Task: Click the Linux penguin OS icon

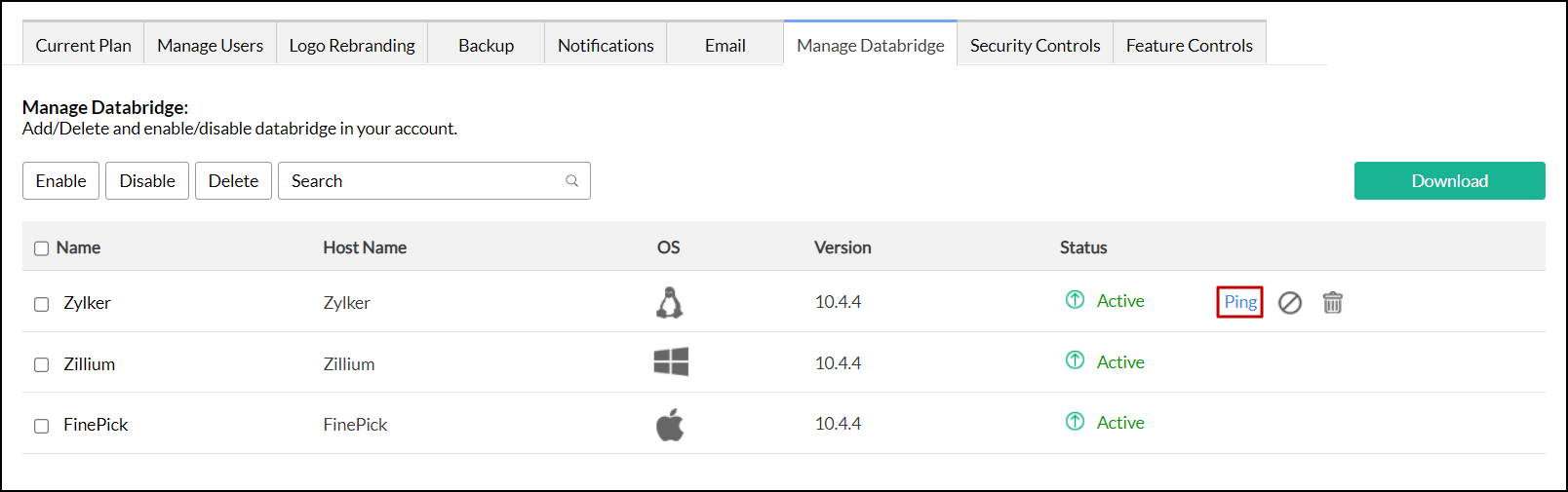Action: [669, 303]
